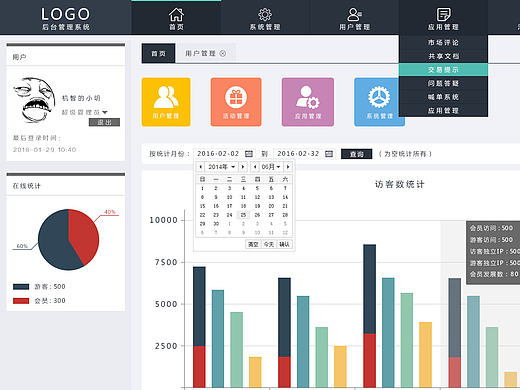The width and height of the screenshot is (520, 390).
Task: Click the dark 查询 query button
Action: pos(356,154)
